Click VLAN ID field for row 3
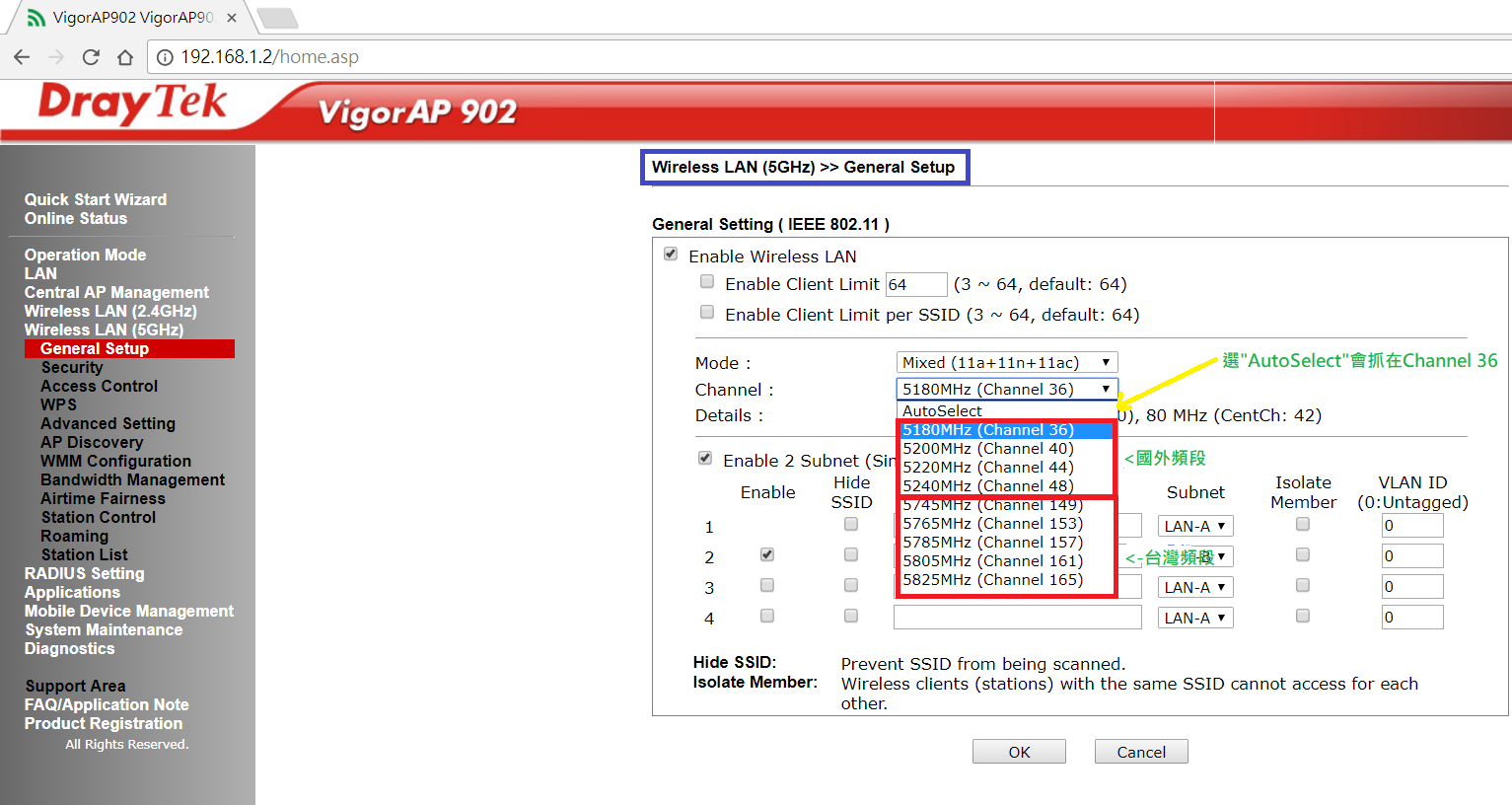The width and height of the screenshot is (1512, 805). point(1412,587)
